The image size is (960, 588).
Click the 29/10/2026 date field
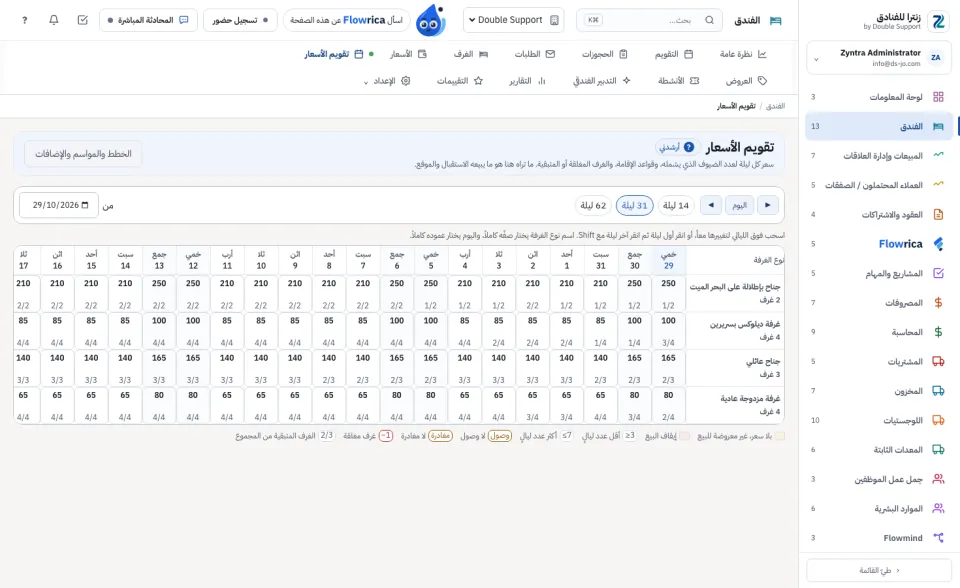point(59,205)
